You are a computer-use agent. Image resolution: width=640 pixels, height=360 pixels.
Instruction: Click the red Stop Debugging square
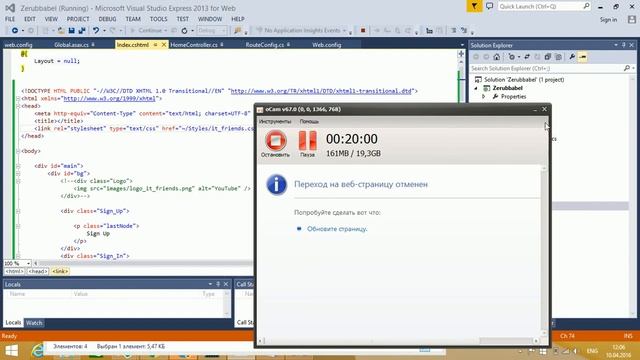point(362,30)
